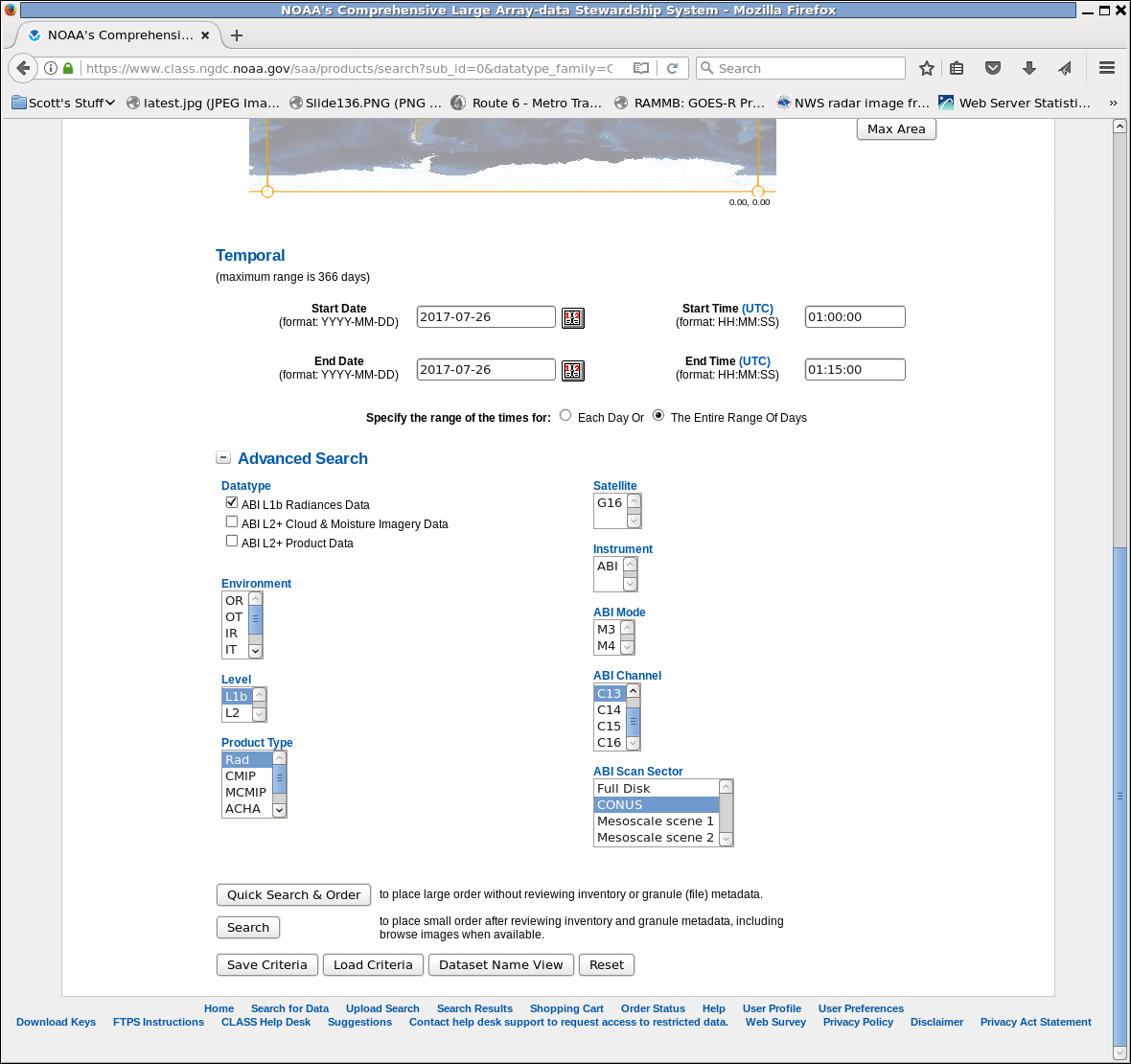Open the Downloads arrow icon
1131x1064 pixels.
tap(1029, 68)
